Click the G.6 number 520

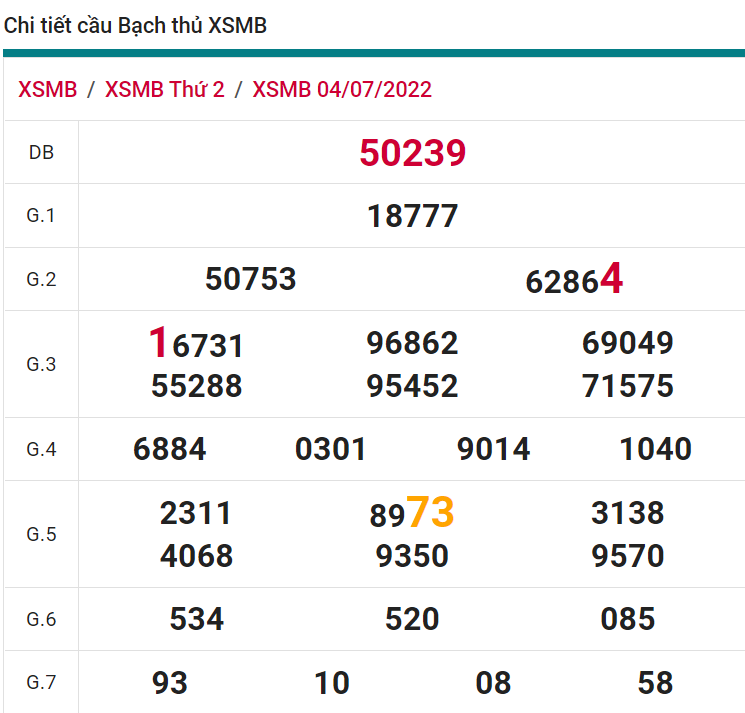(x=412, y=619)
